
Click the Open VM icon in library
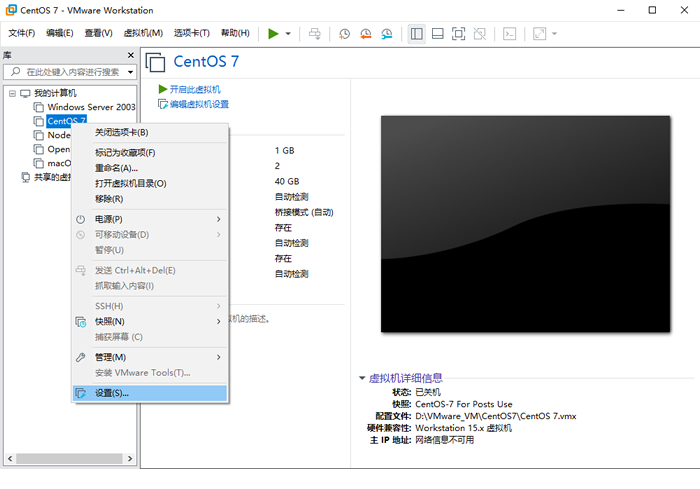[39, 149]
